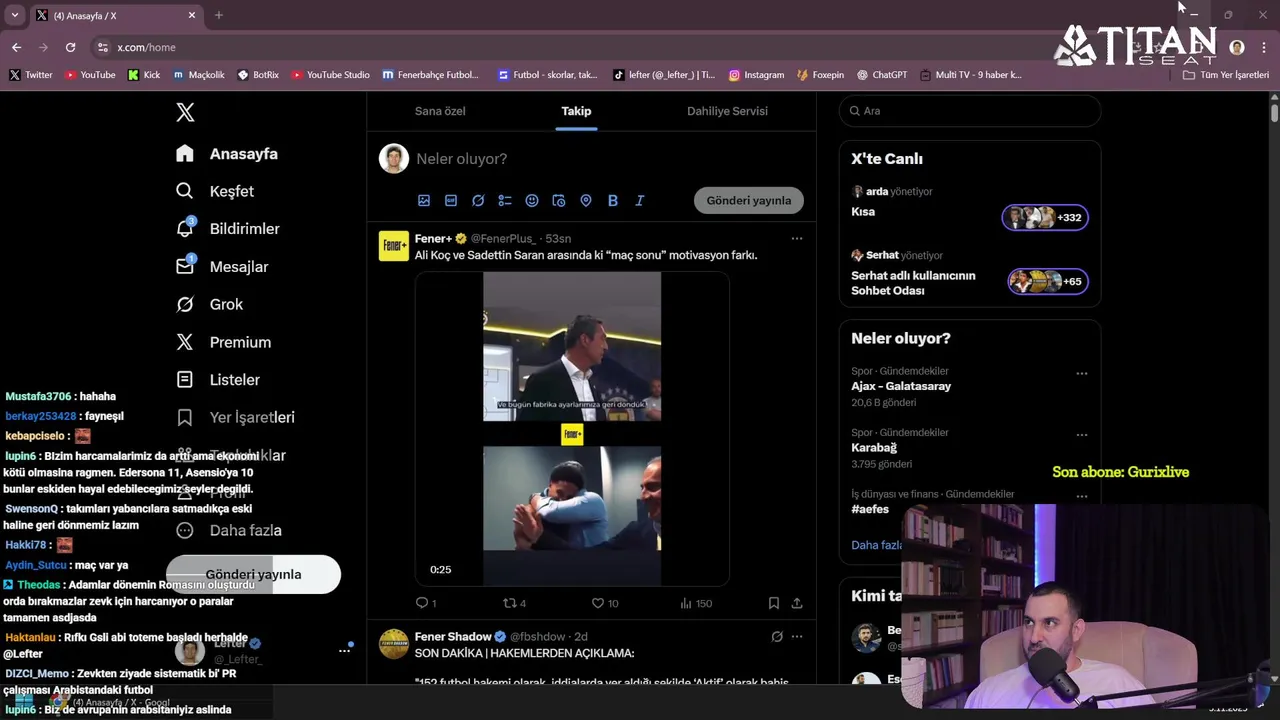Viewport: 1280px width, 720px height.
Task: Open more options on Fener+ post
Action: [x=797, y=238]
